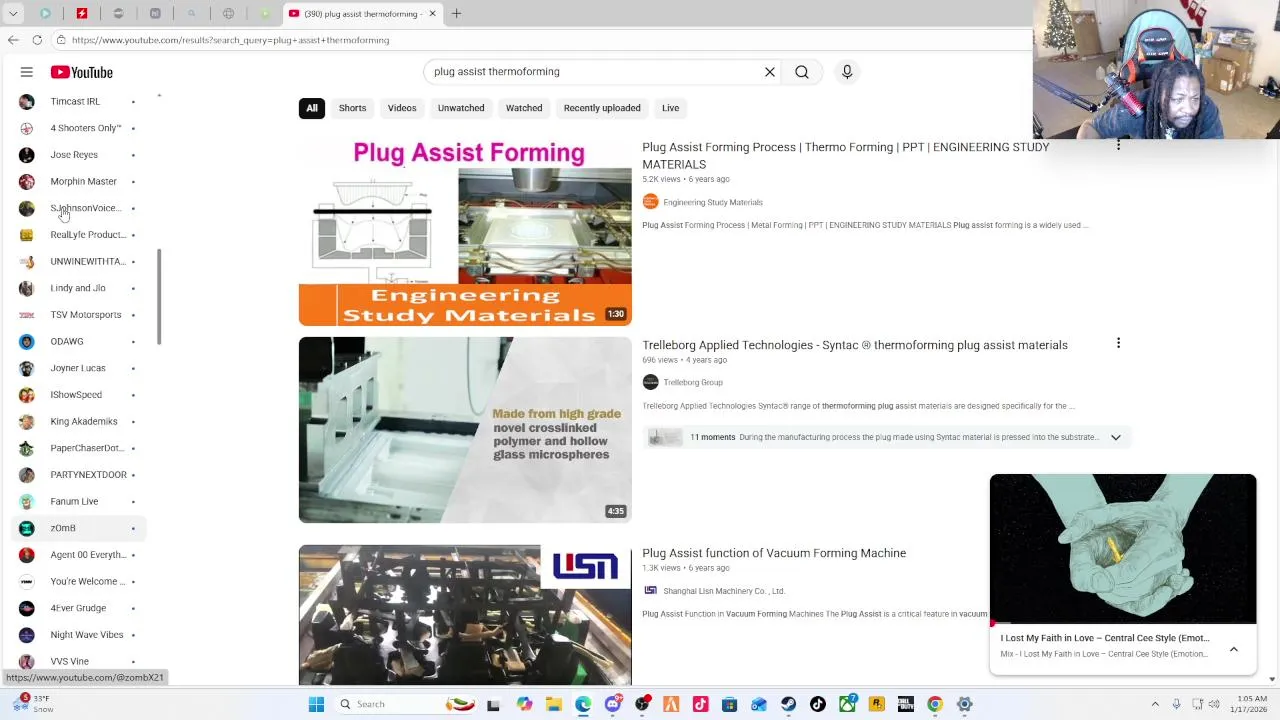Play LISN vacuum forming machine thumbnail
The width and height of the screenshot is (1280, 720).
tap(465, 615)
